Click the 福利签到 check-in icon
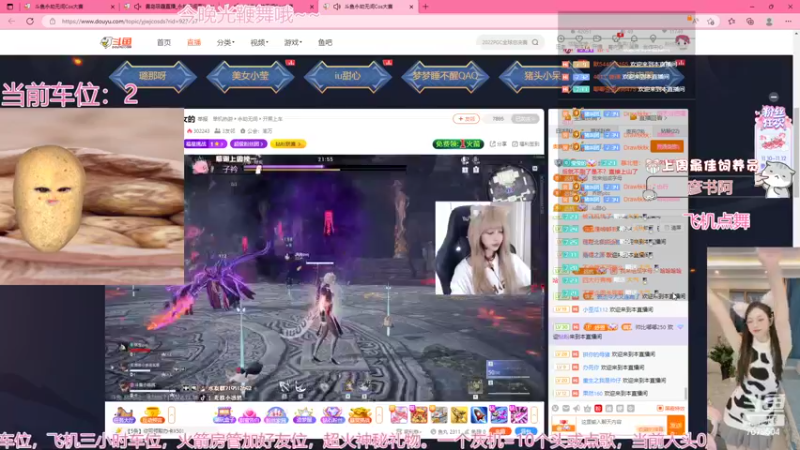800x450 pixels. coord(526,144)
